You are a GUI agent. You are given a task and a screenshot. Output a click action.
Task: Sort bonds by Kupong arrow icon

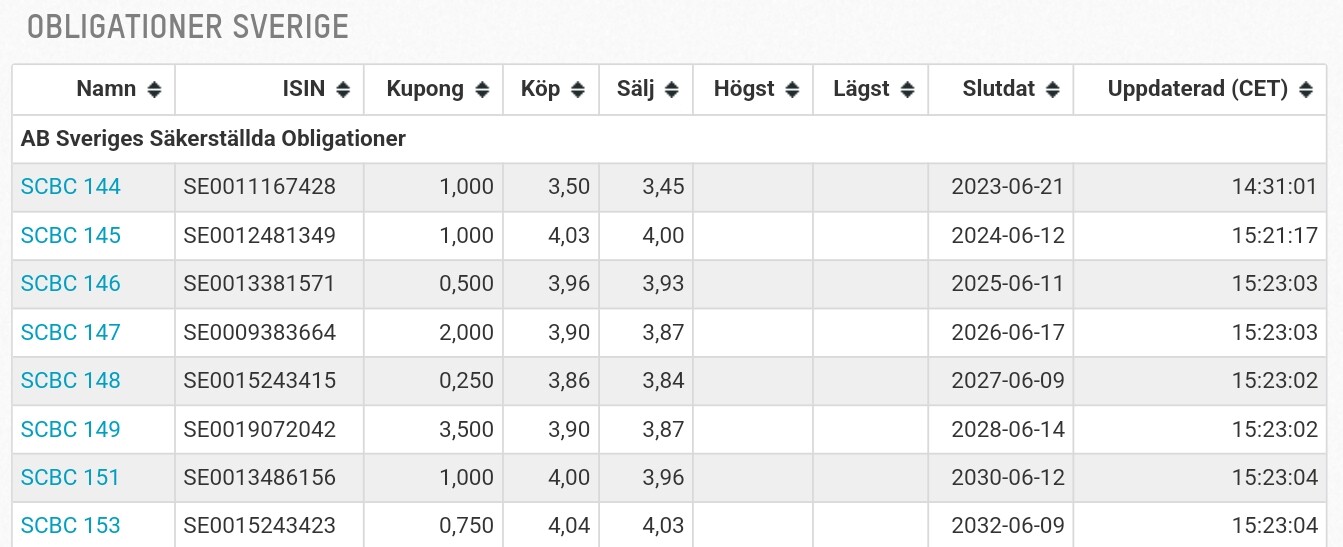[482, 90]
